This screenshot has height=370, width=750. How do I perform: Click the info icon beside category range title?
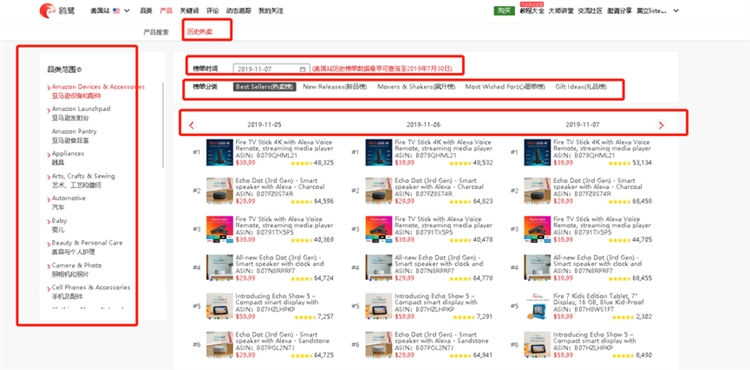click(79, 69)
